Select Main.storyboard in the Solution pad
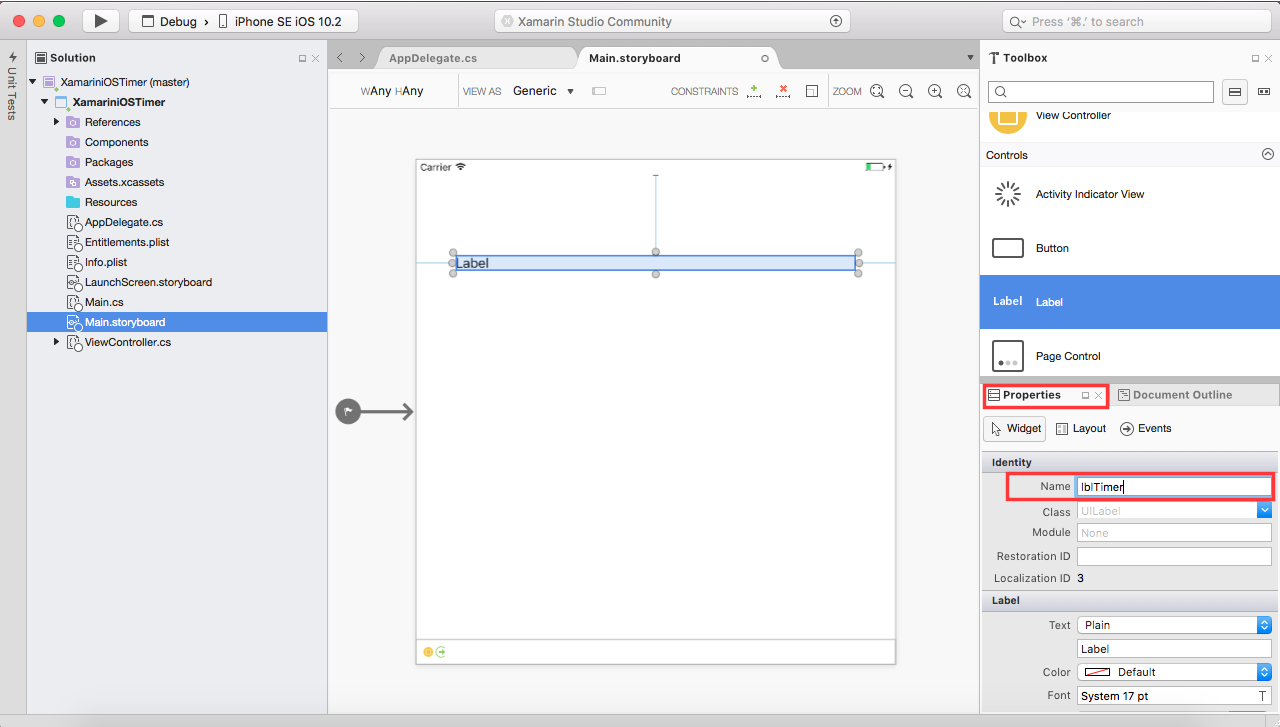Screen dimensions: 1280x727 coord(123,322)
